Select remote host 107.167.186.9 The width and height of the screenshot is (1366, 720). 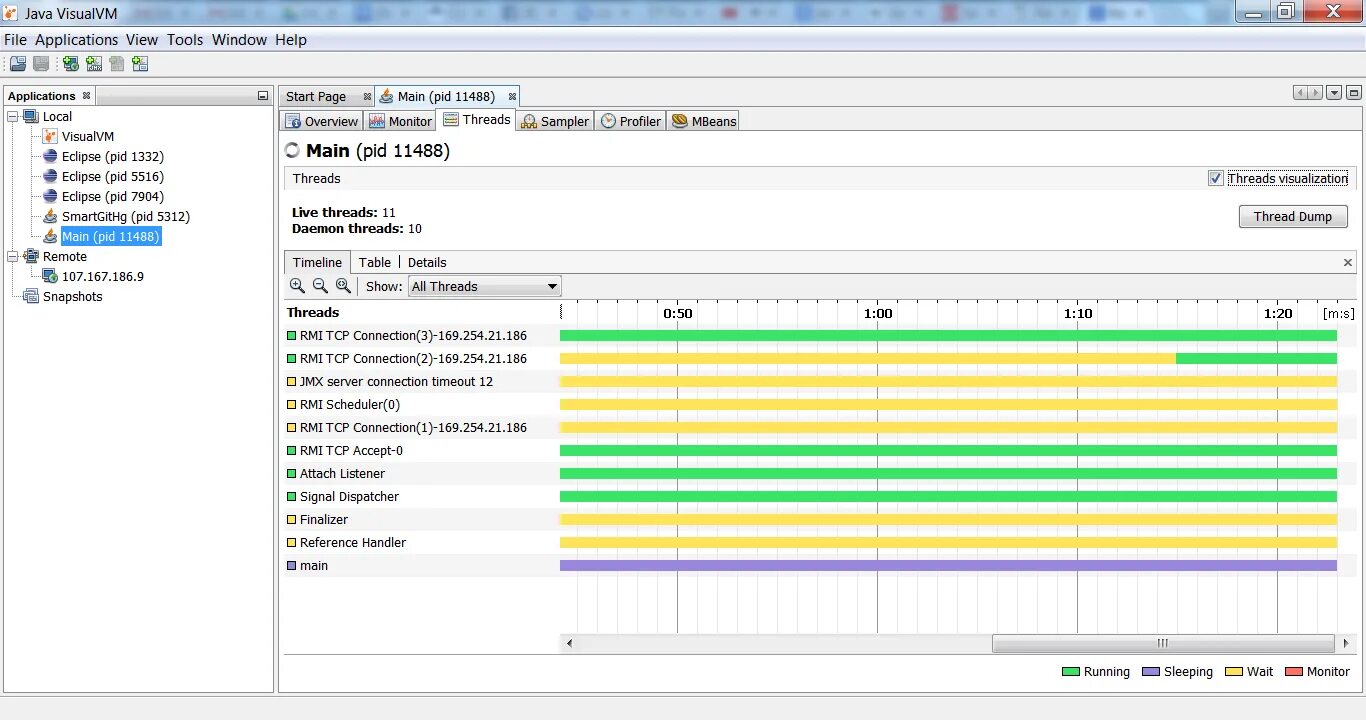102,276
